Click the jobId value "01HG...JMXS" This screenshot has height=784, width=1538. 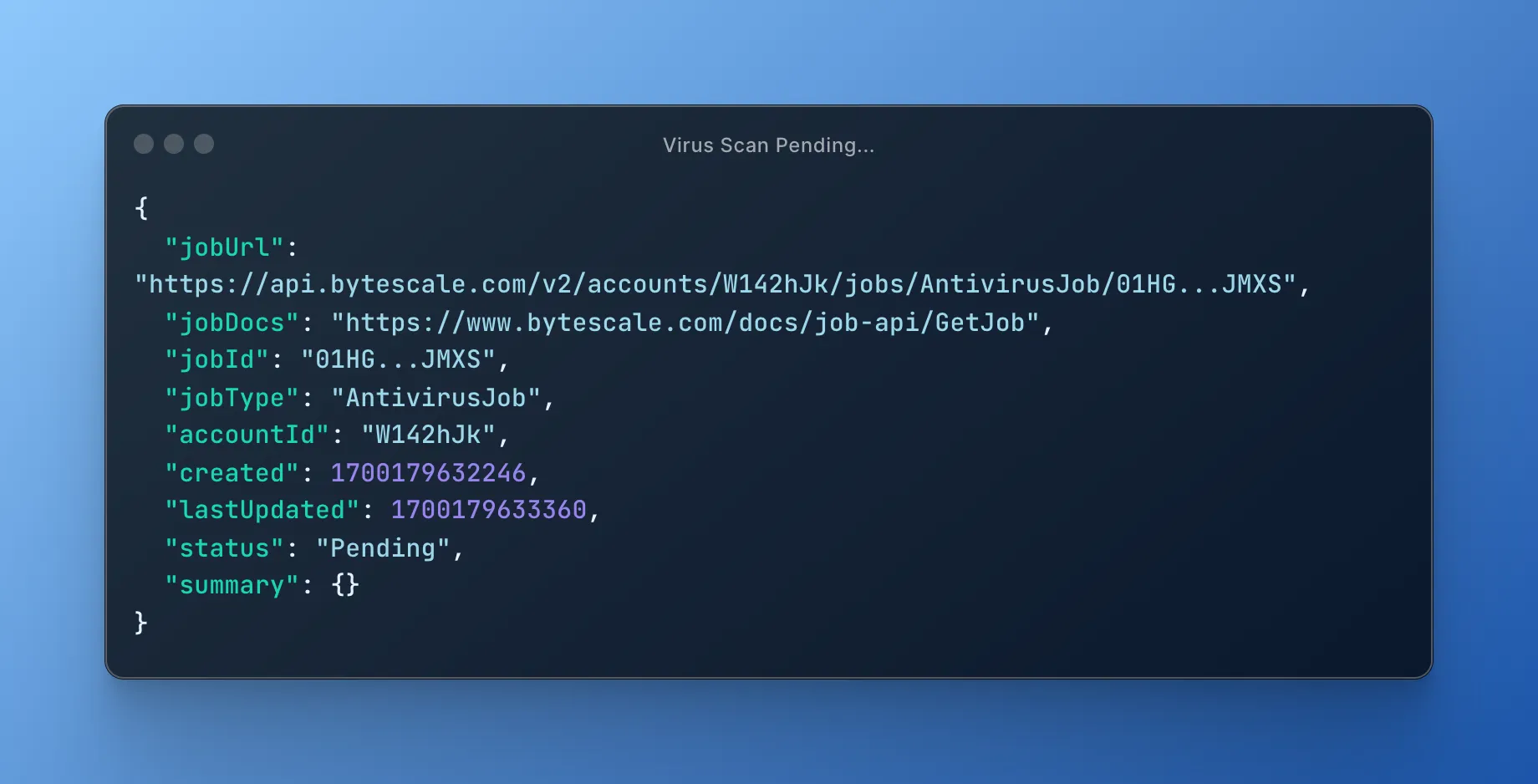398,360
